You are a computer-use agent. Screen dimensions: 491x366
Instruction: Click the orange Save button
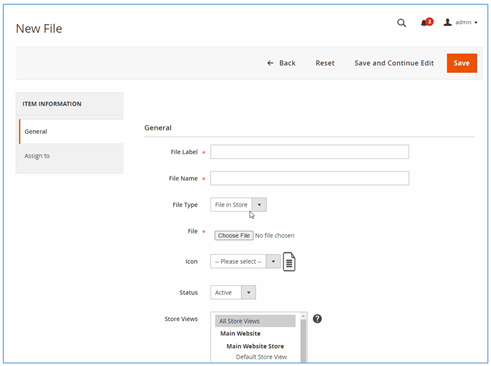(x=462, y=63)
